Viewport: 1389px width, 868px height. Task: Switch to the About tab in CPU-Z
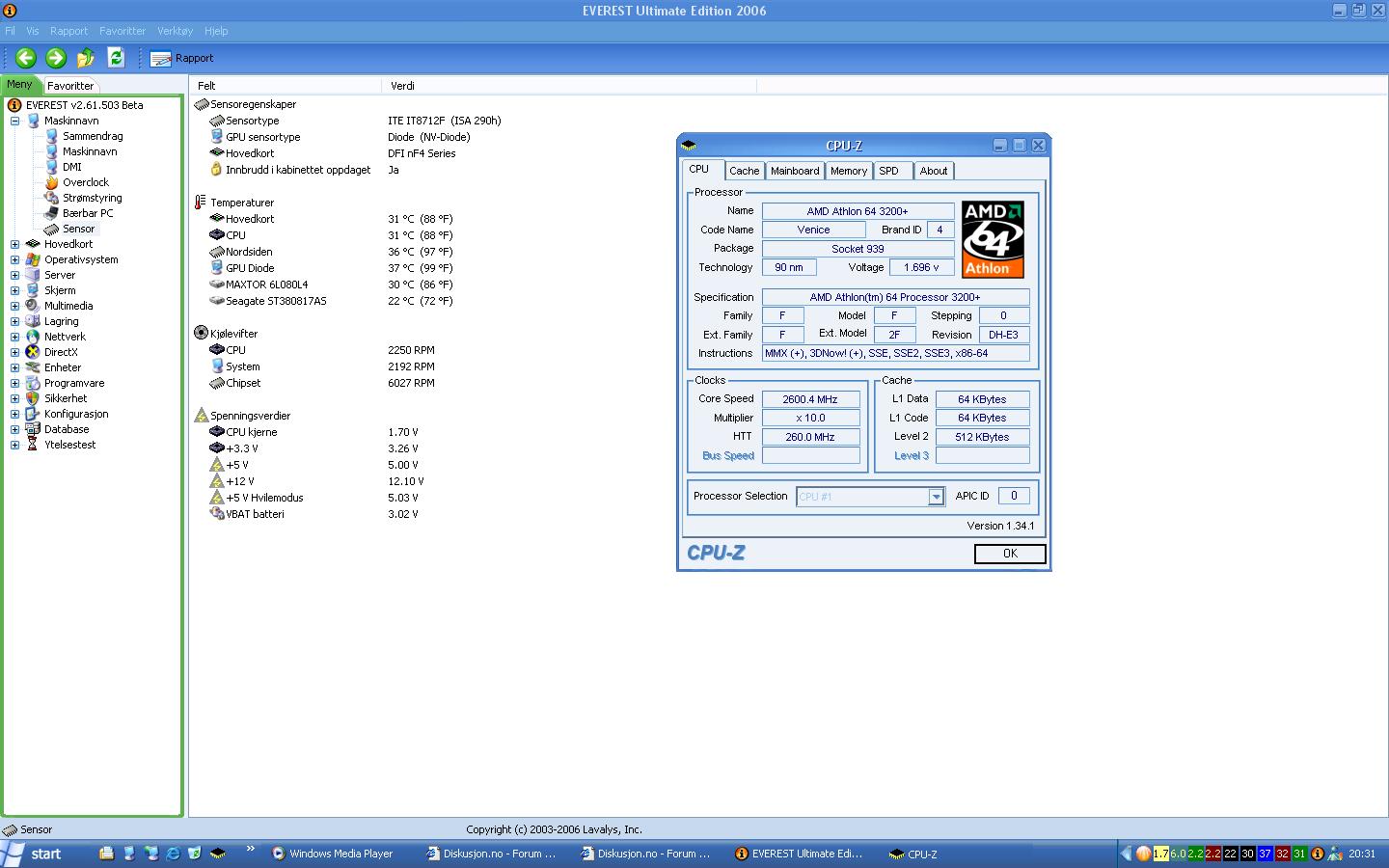click(x=933, y=171)
